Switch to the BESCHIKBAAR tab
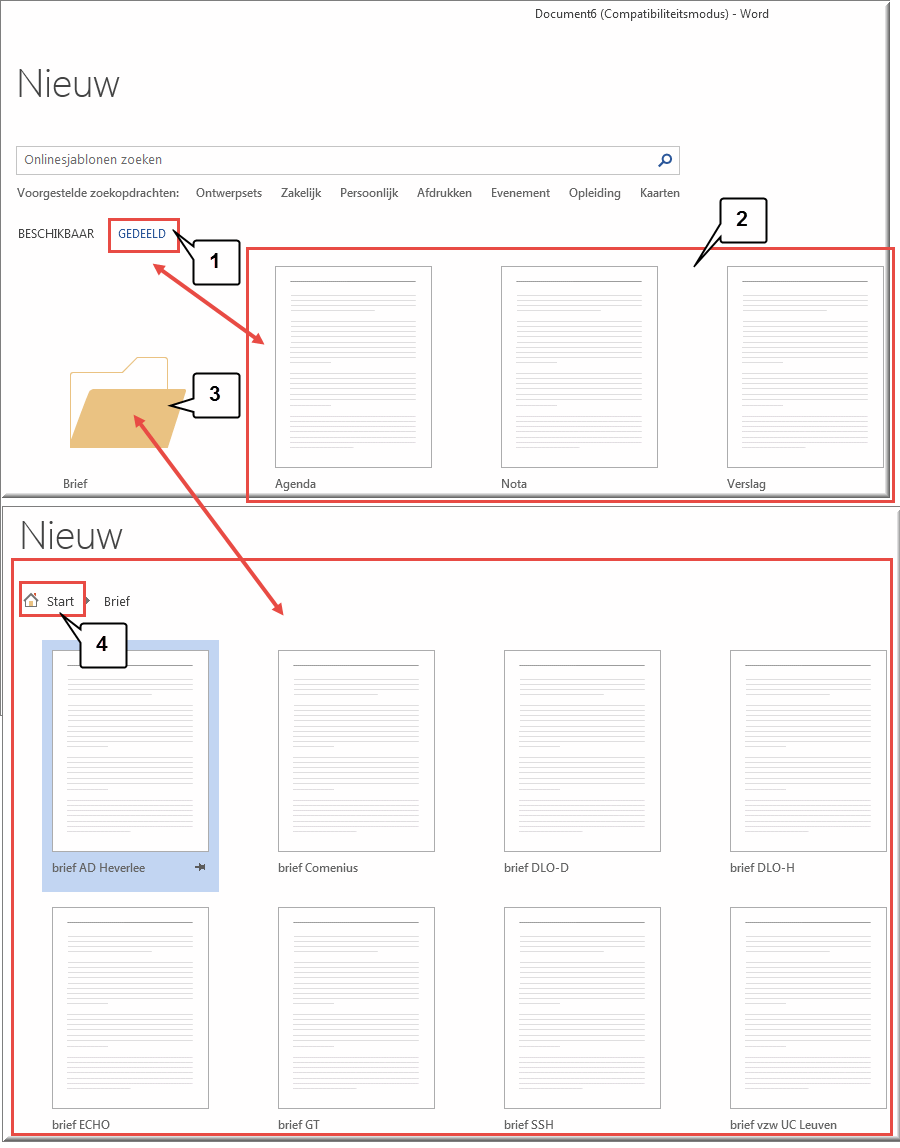 (x=56, y=234)
